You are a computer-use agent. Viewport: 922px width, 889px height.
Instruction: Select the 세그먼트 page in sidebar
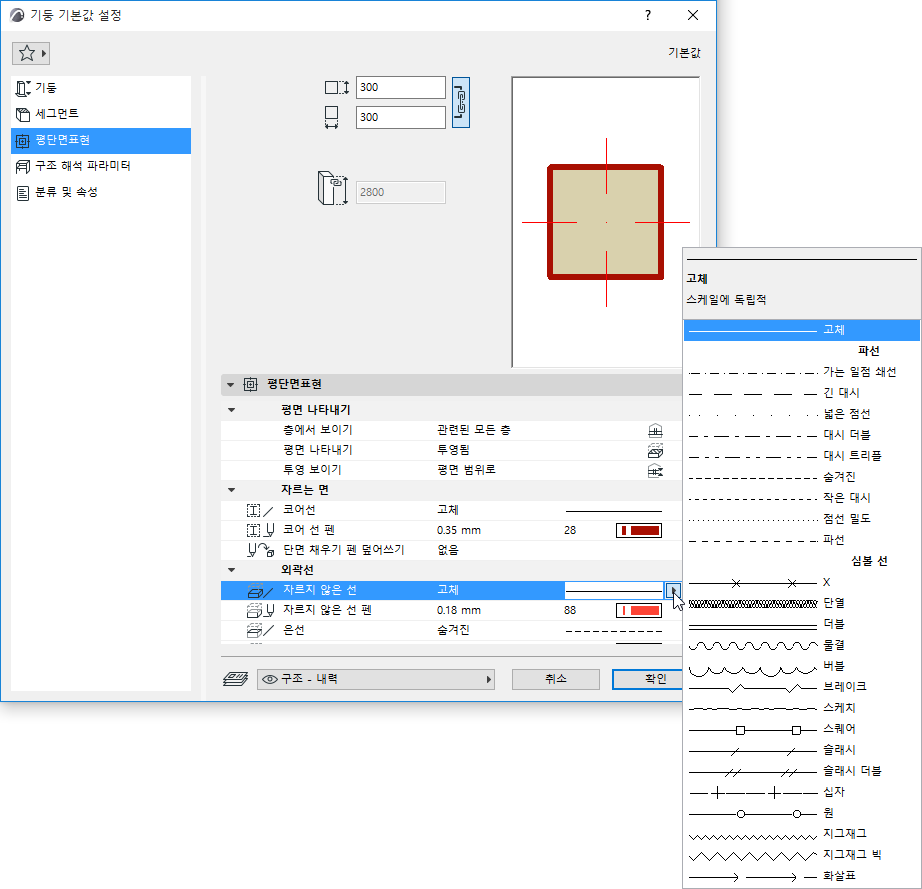pos(101,114)
